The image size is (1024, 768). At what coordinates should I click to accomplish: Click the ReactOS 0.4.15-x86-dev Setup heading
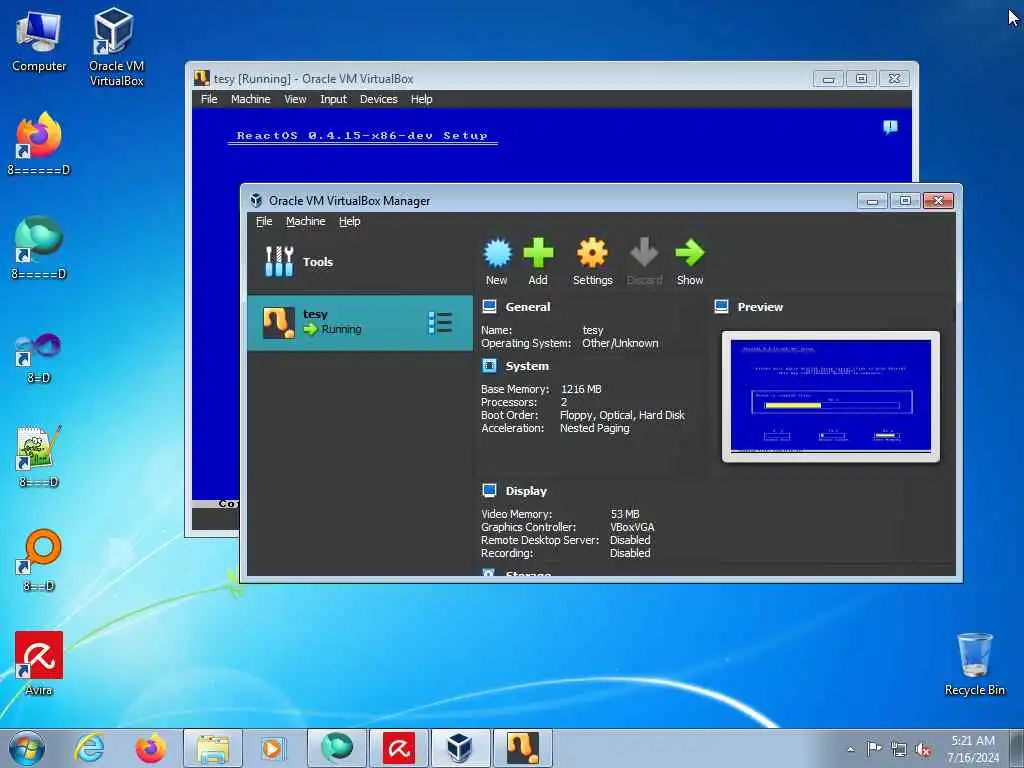(362, 136)
